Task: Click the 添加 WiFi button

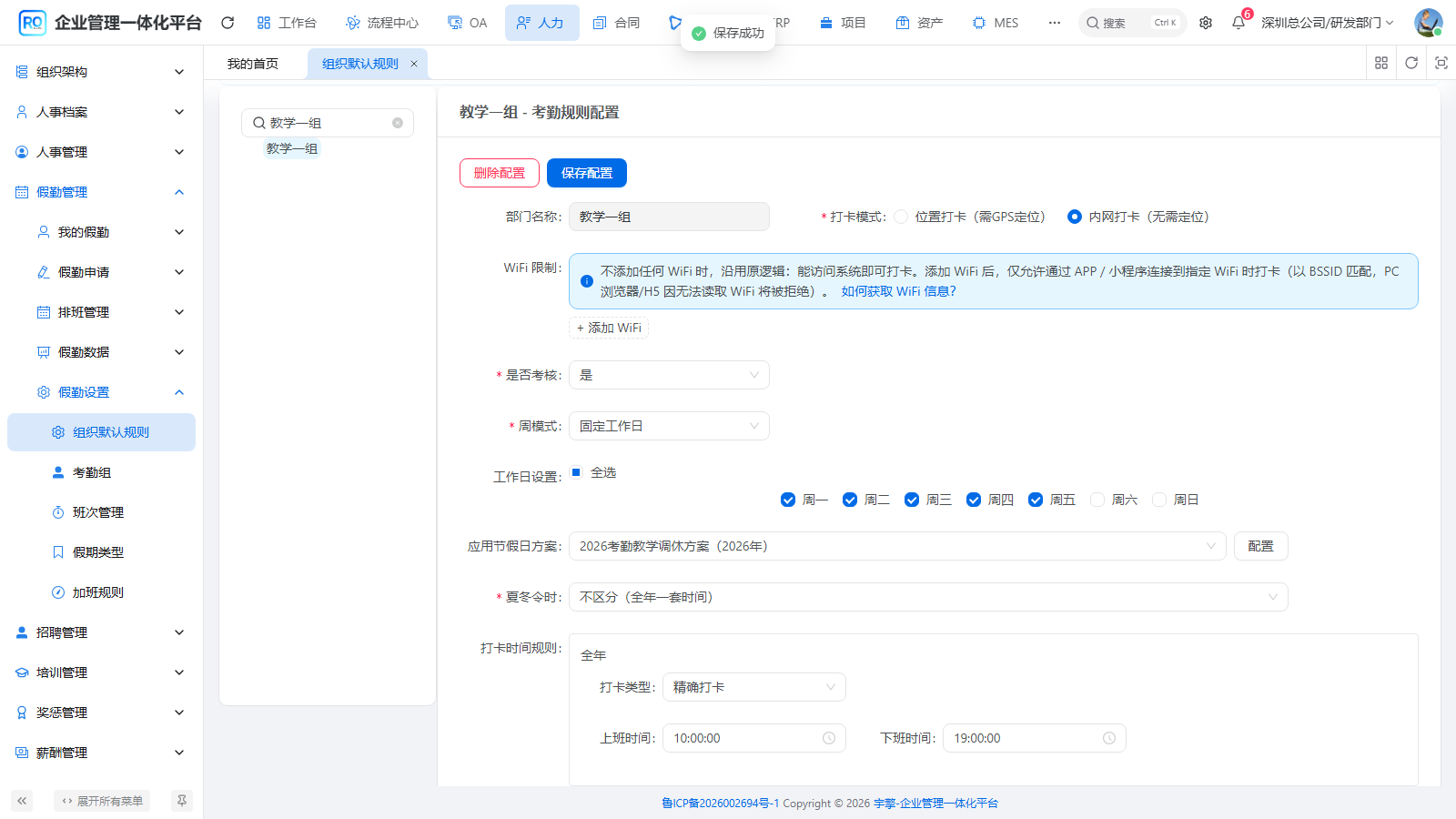Action: point(609,328)
